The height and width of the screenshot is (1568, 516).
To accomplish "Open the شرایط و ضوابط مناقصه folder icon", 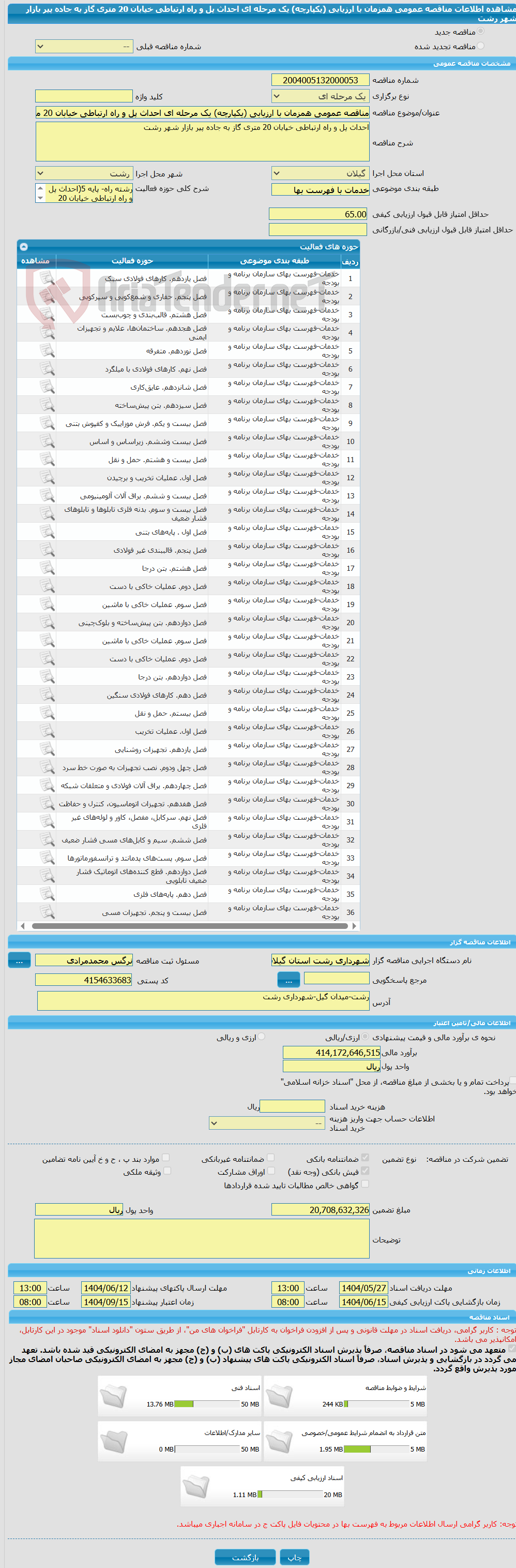I will [280, 1396].
